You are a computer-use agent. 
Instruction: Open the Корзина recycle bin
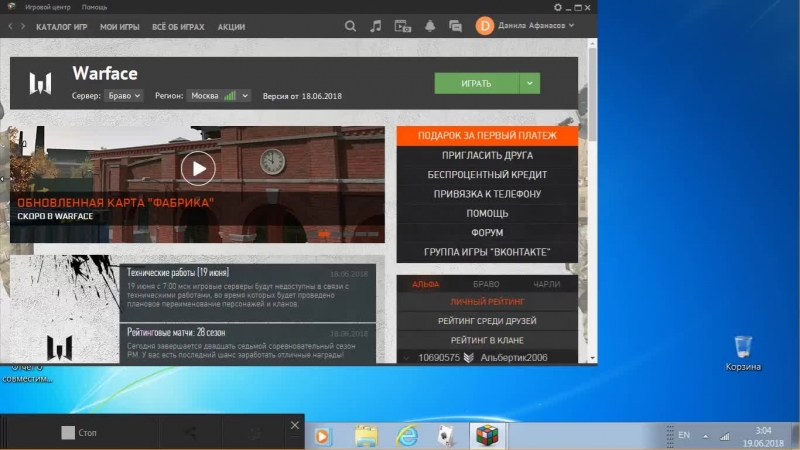[x=743, y=353]
